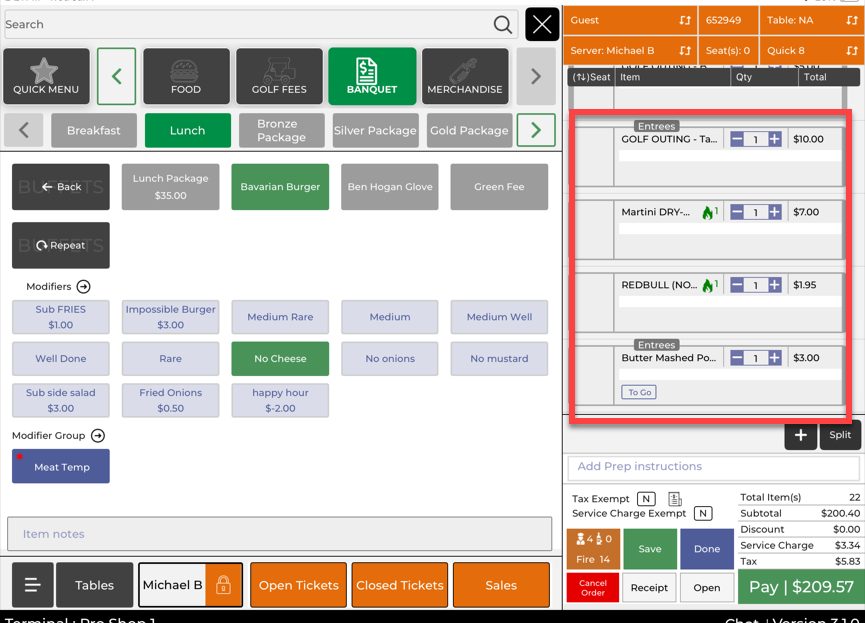Open the hamburger menu at bottom left
The width and height of the screenshot is (865, 623).
(32, 585)
